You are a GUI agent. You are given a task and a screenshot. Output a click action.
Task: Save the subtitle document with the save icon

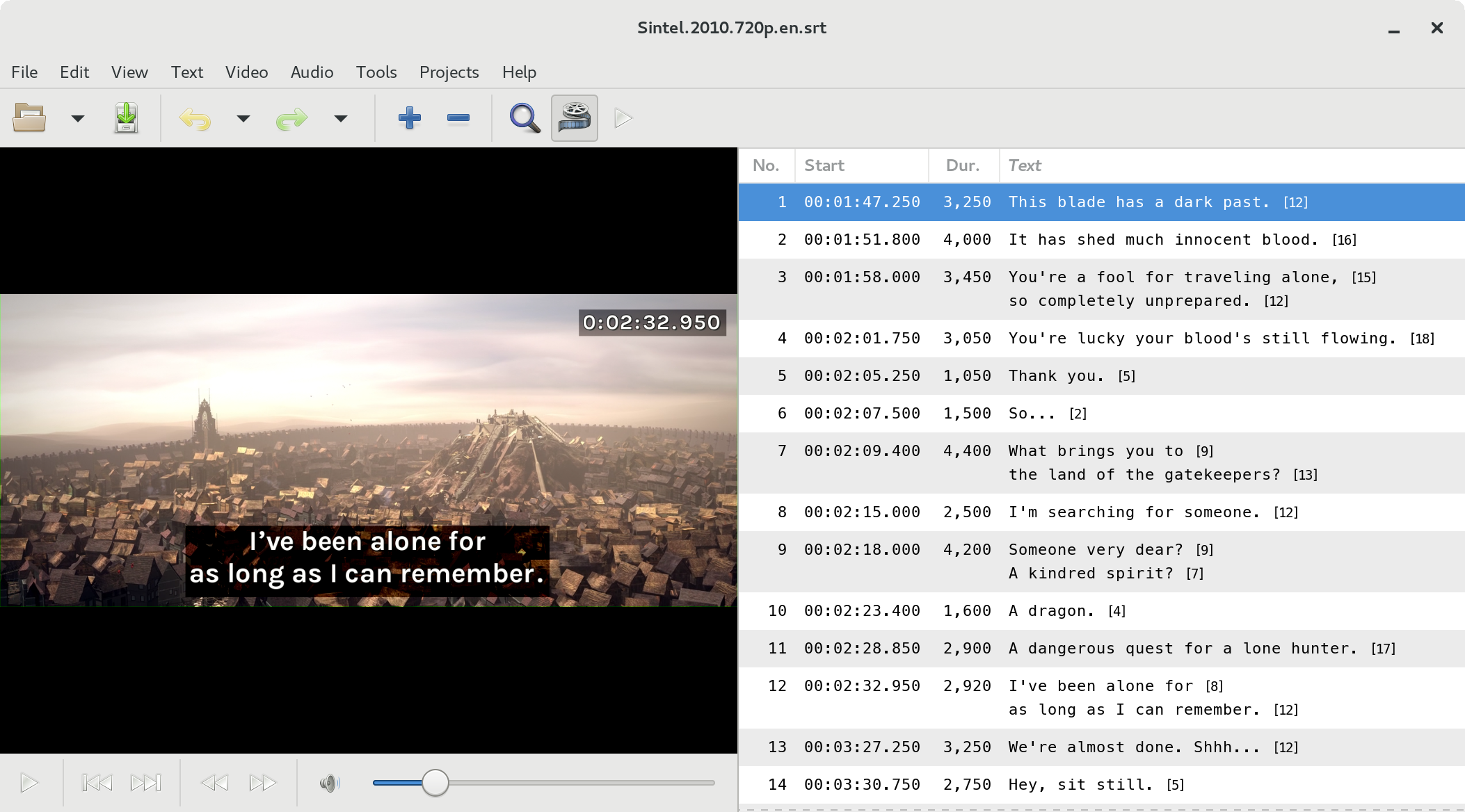(126, 118)
